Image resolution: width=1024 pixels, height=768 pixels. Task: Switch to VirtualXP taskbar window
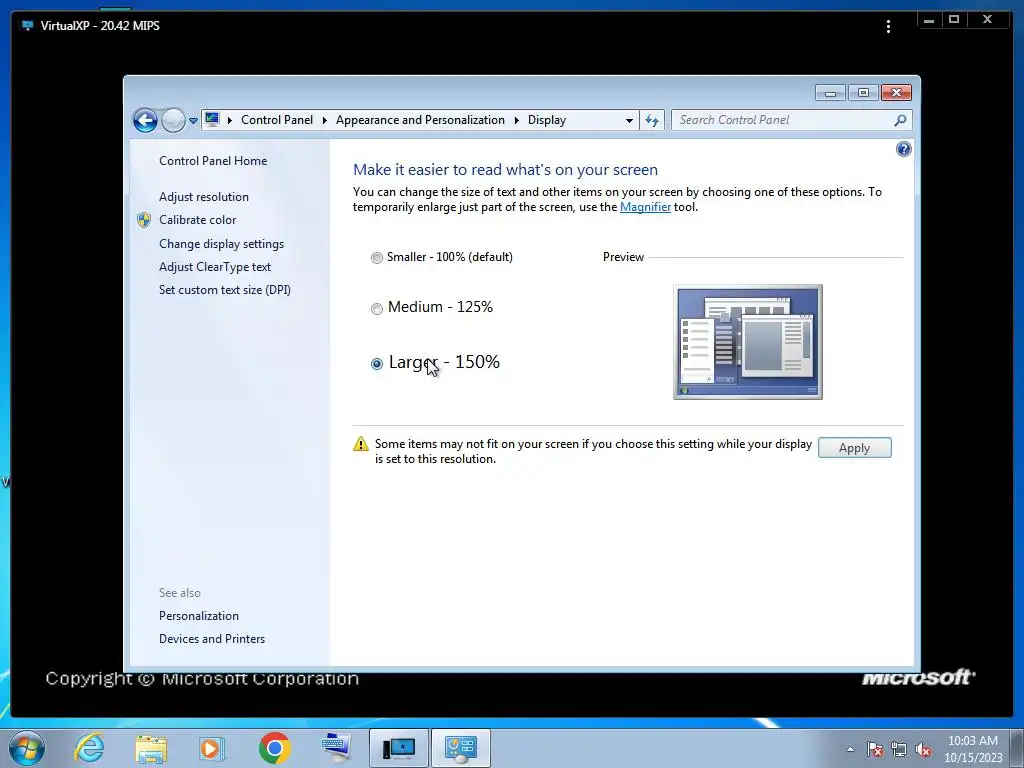(x=398, y=748)
